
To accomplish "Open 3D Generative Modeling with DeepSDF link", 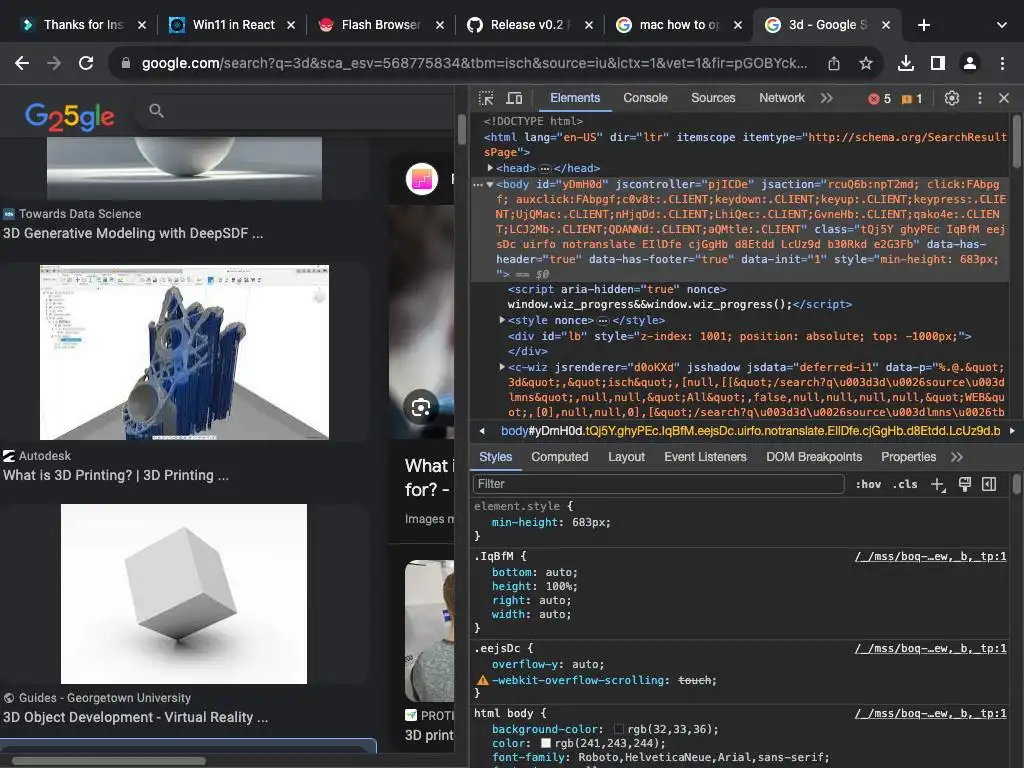I will coord(133,233).
